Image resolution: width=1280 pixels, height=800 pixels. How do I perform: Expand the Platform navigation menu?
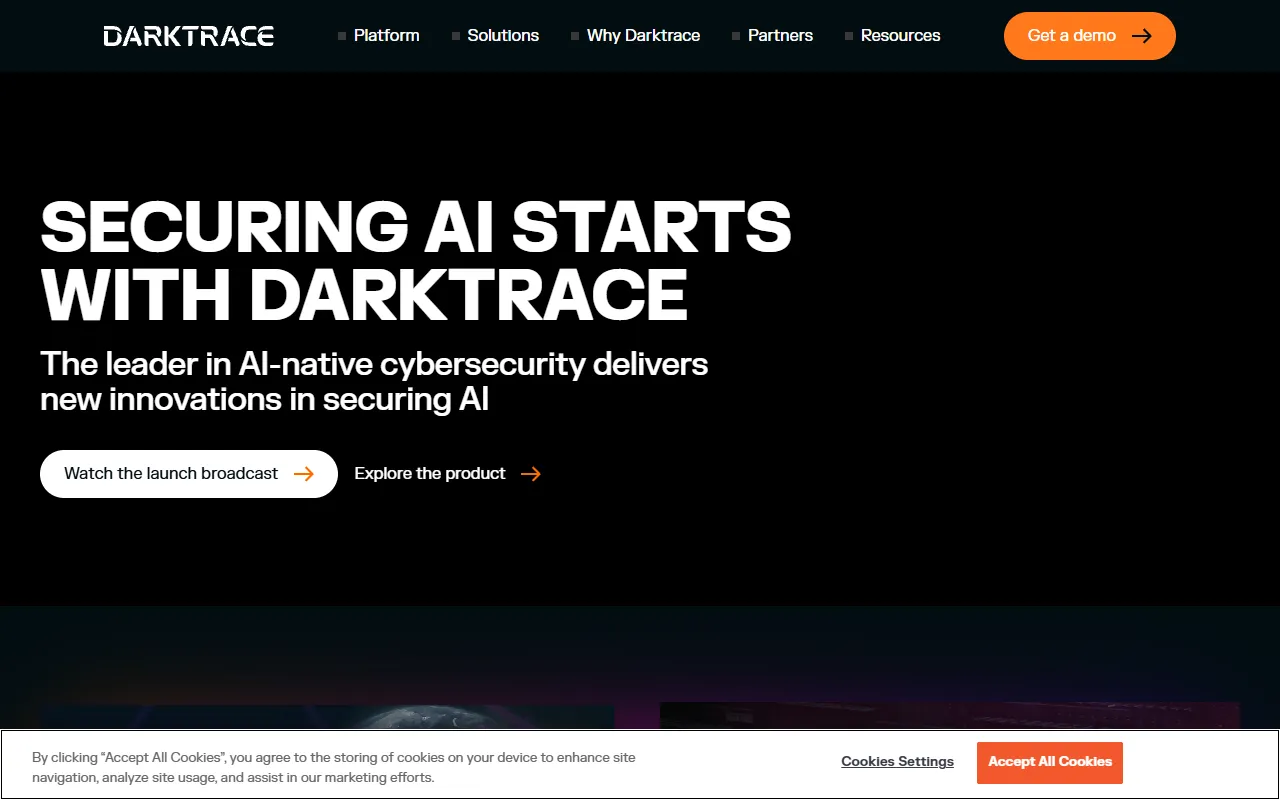click(386, 36)
